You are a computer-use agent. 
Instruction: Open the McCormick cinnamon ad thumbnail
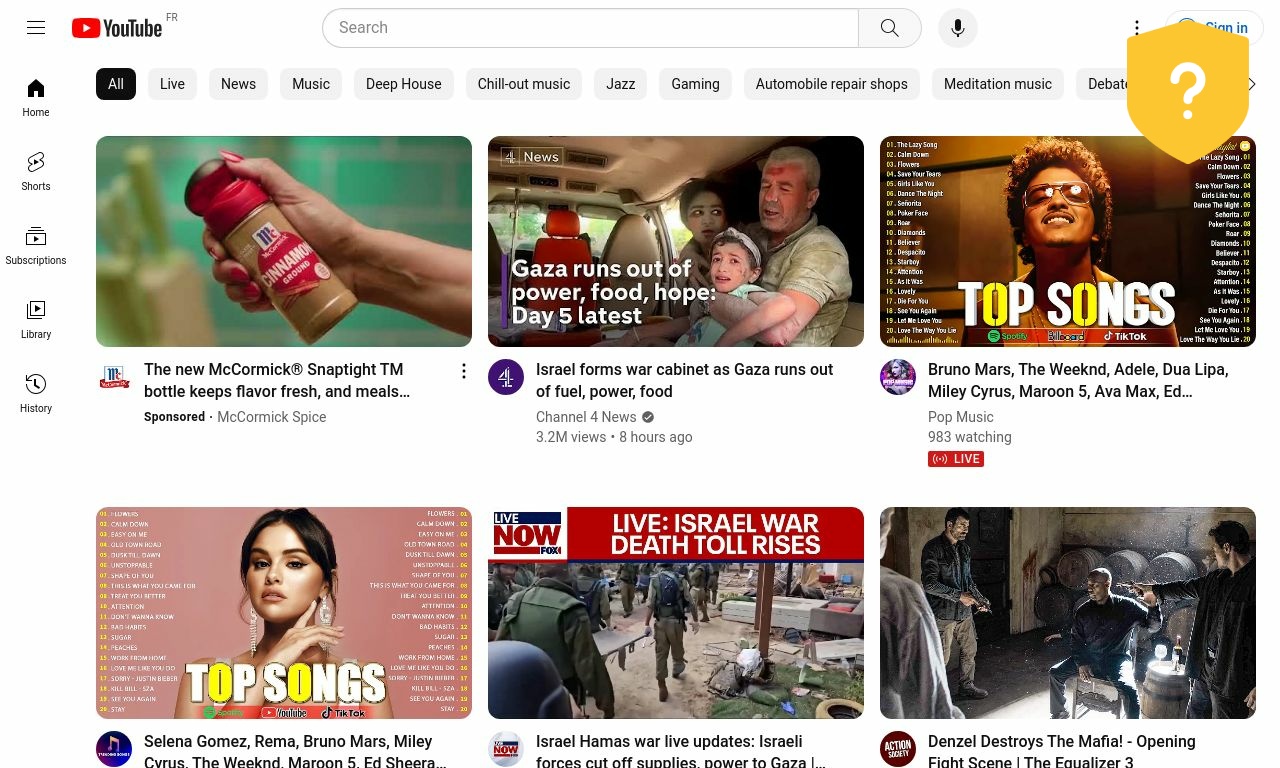[284, 241]
